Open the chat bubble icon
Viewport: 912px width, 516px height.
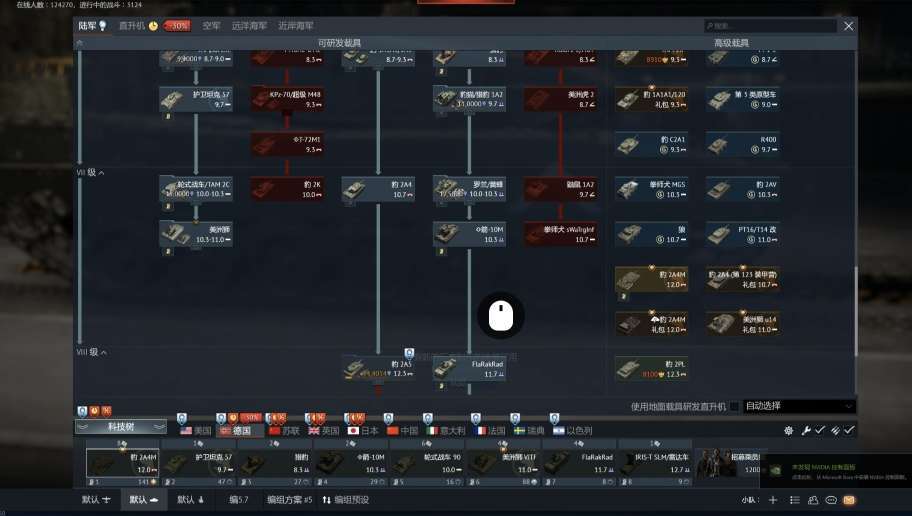click(x=831, y=500)
